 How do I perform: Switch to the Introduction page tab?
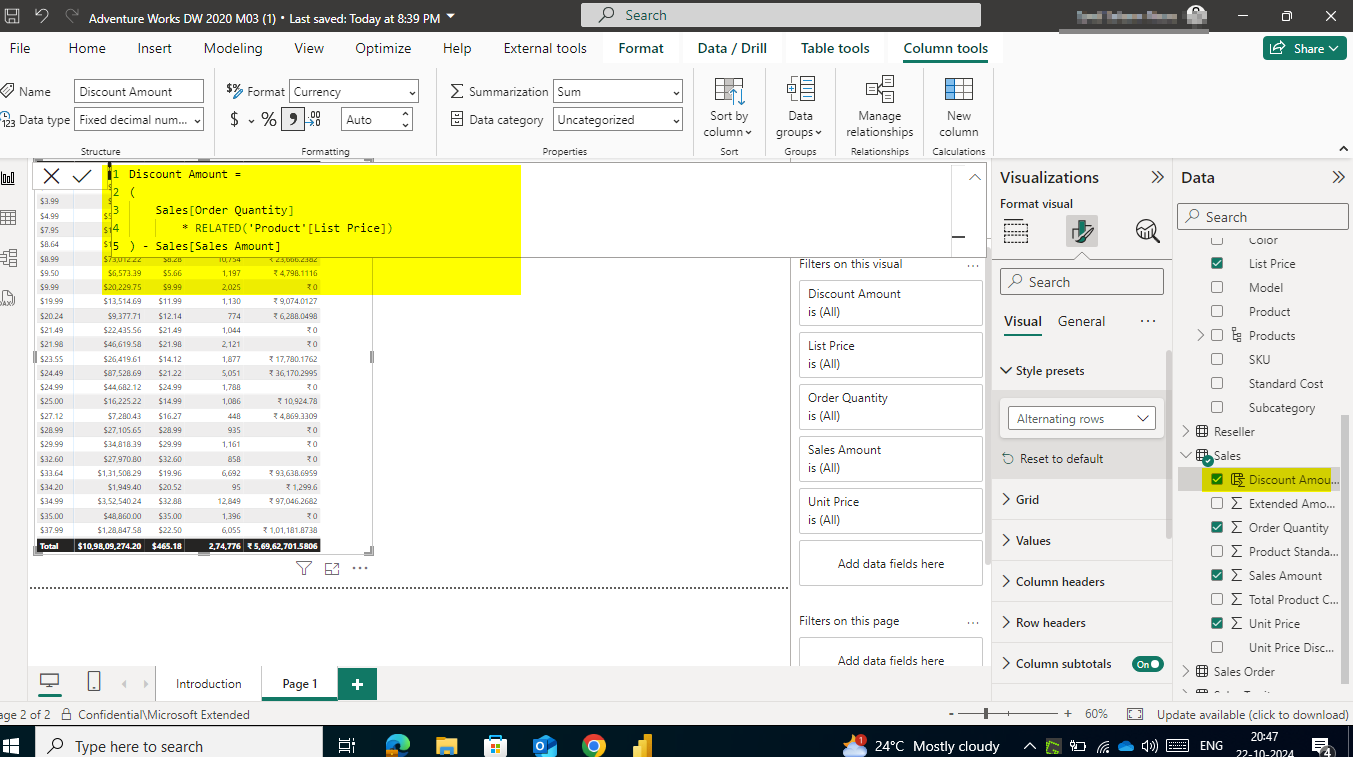(x=209, y=684)
